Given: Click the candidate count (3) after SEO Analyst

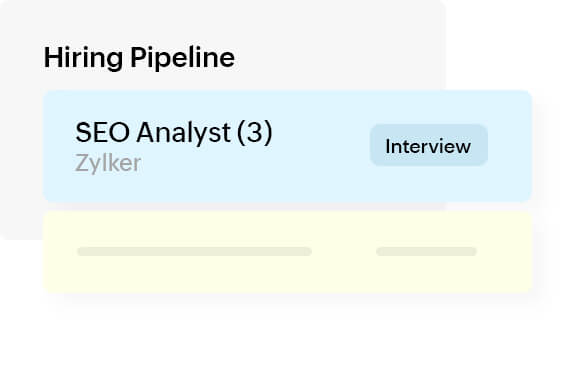Looking at the screenshot, I should (255, 133).
